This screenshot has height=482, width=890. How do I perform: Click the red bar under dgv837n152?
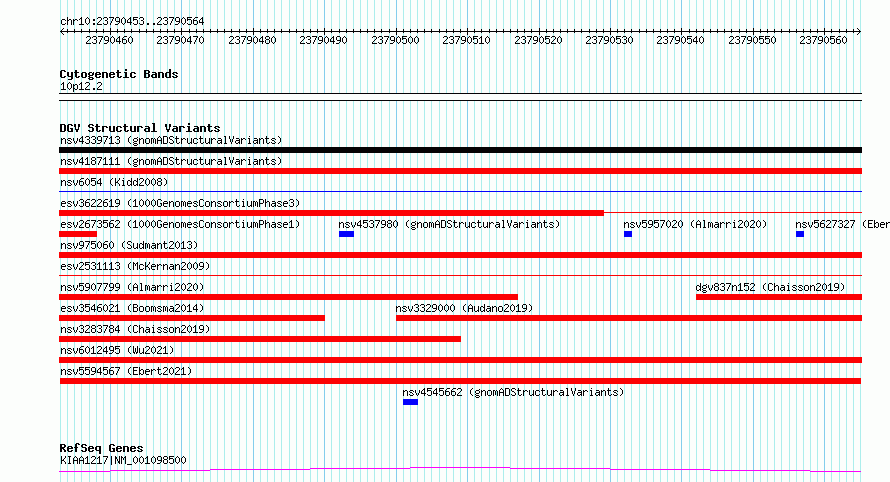(779, 297)
